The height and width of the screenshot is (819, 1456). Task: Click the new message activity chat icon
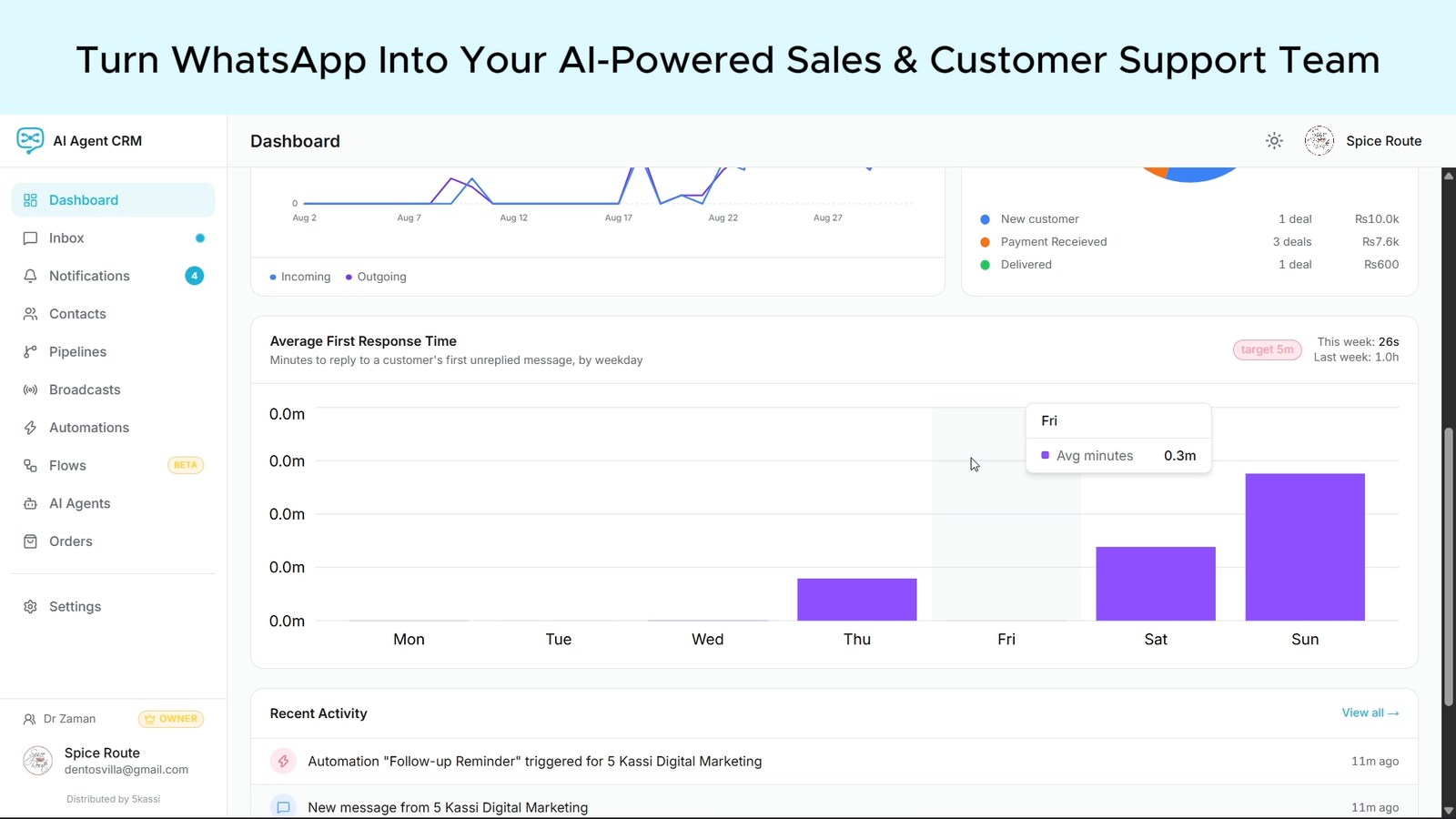click(x=283, y=807)
